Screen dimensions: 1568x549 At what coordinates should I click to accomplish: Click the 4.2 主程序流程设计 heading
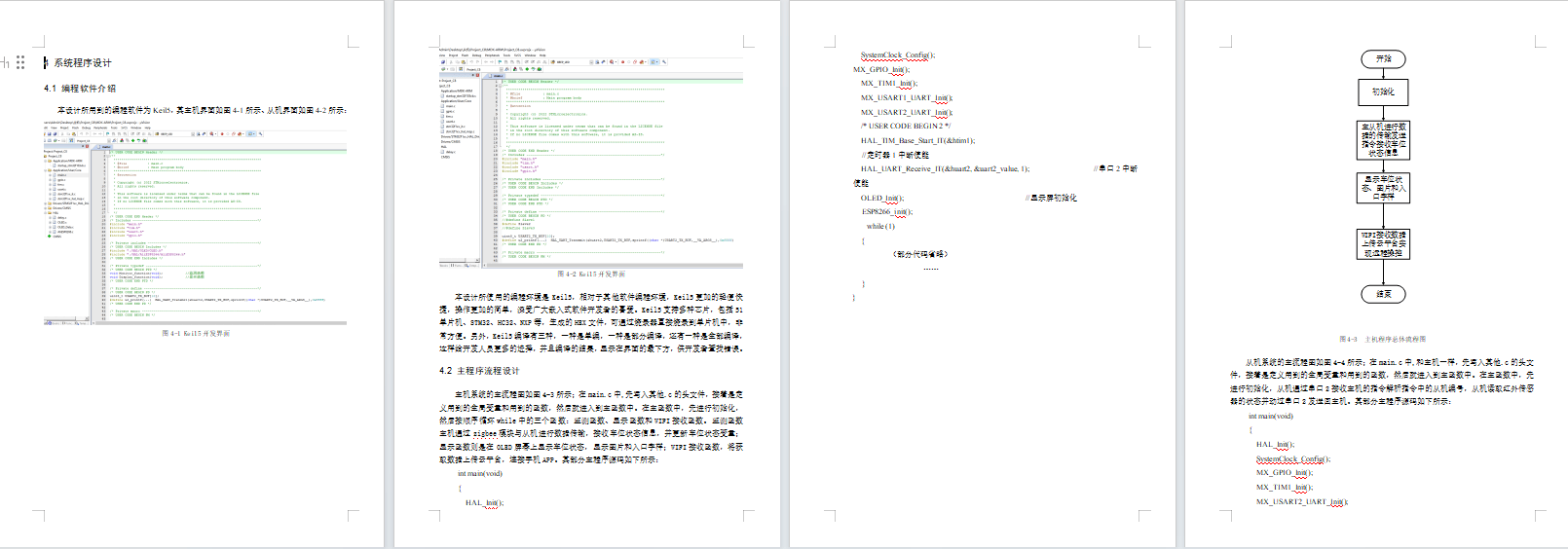pyautogui.click(x=479, y=371)
